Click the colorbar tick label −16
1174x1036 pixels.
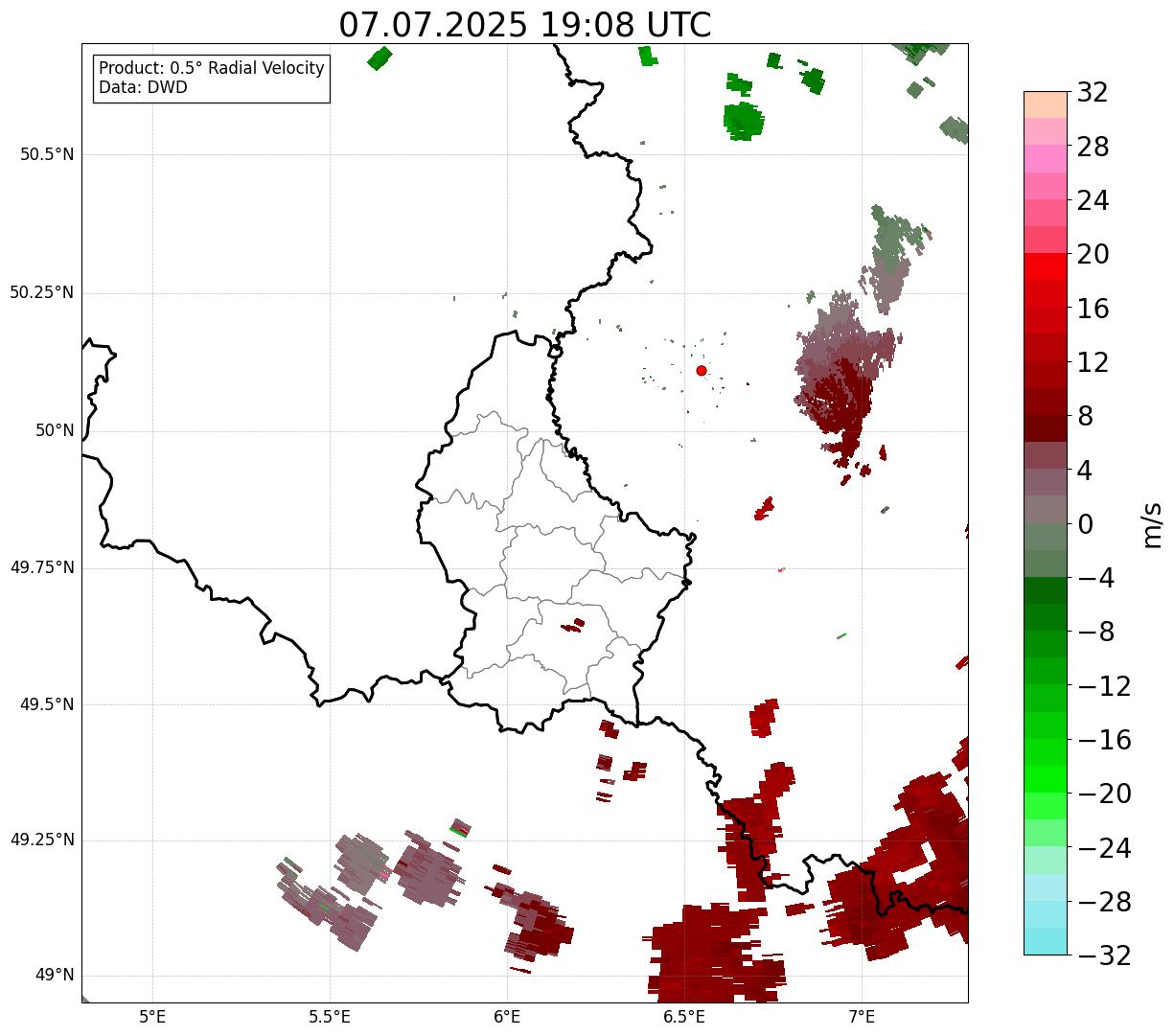[x=1104, y=740]
